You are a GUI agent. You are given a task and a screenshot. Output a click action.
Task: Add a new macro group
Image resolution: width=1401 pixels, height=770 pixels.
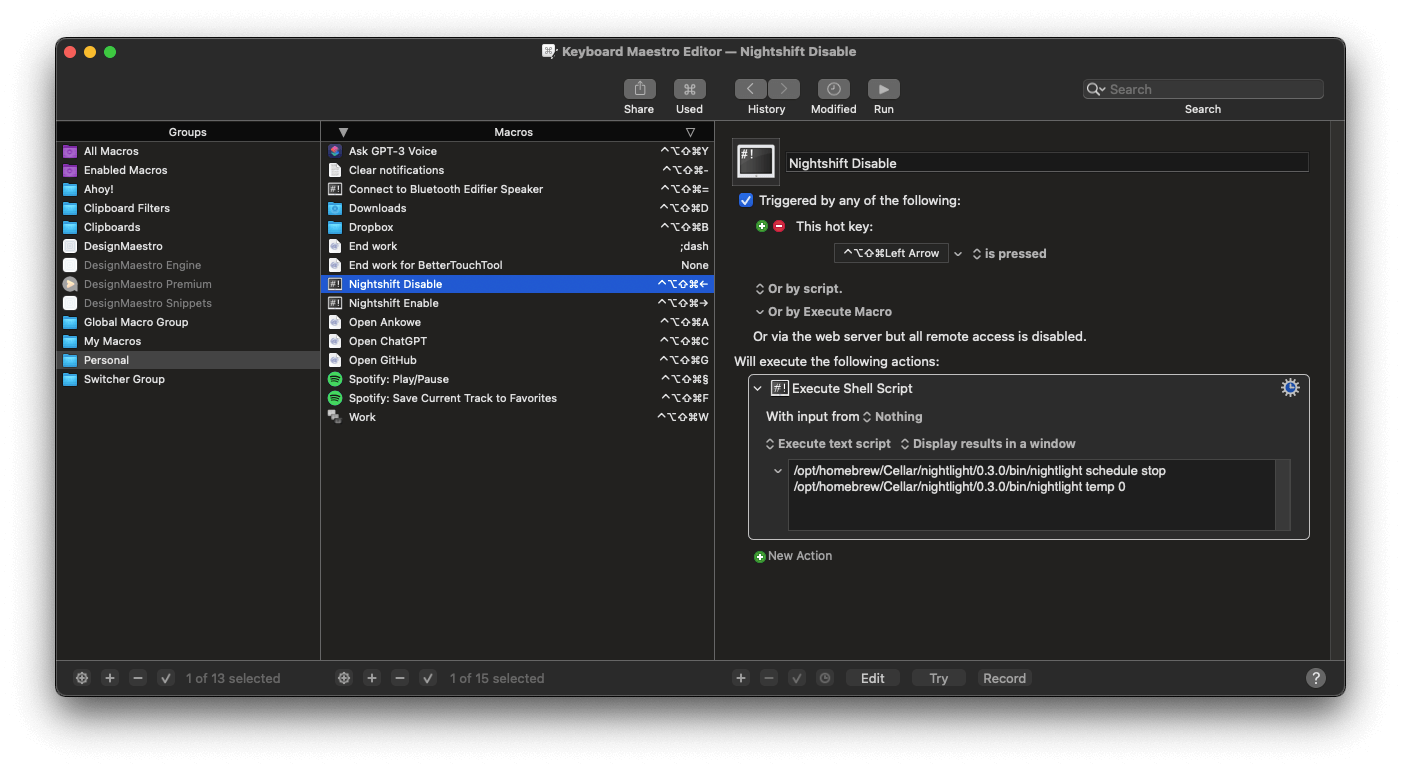pyautogui.click(x=110, y=678)
